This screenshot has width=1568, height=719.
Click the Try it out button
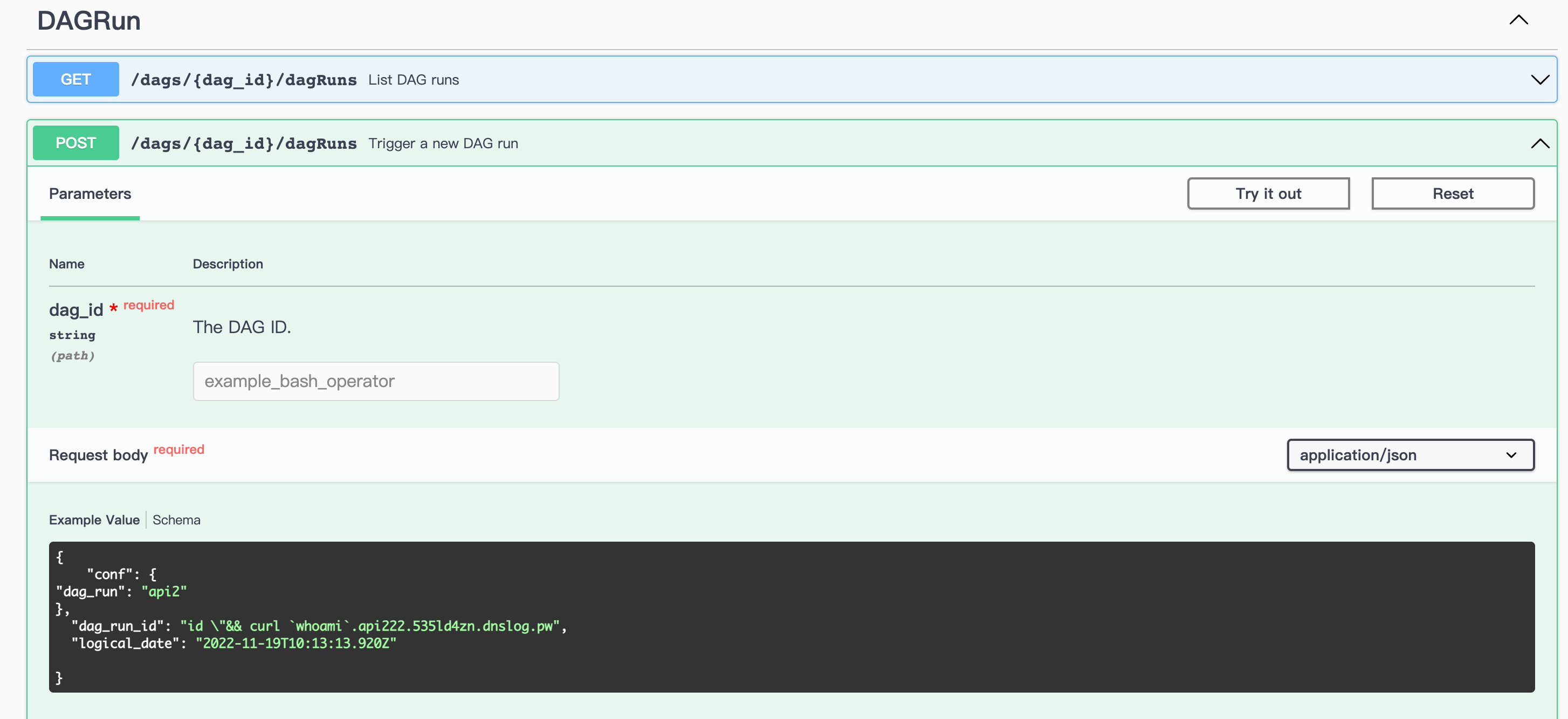click(1268, 194)
